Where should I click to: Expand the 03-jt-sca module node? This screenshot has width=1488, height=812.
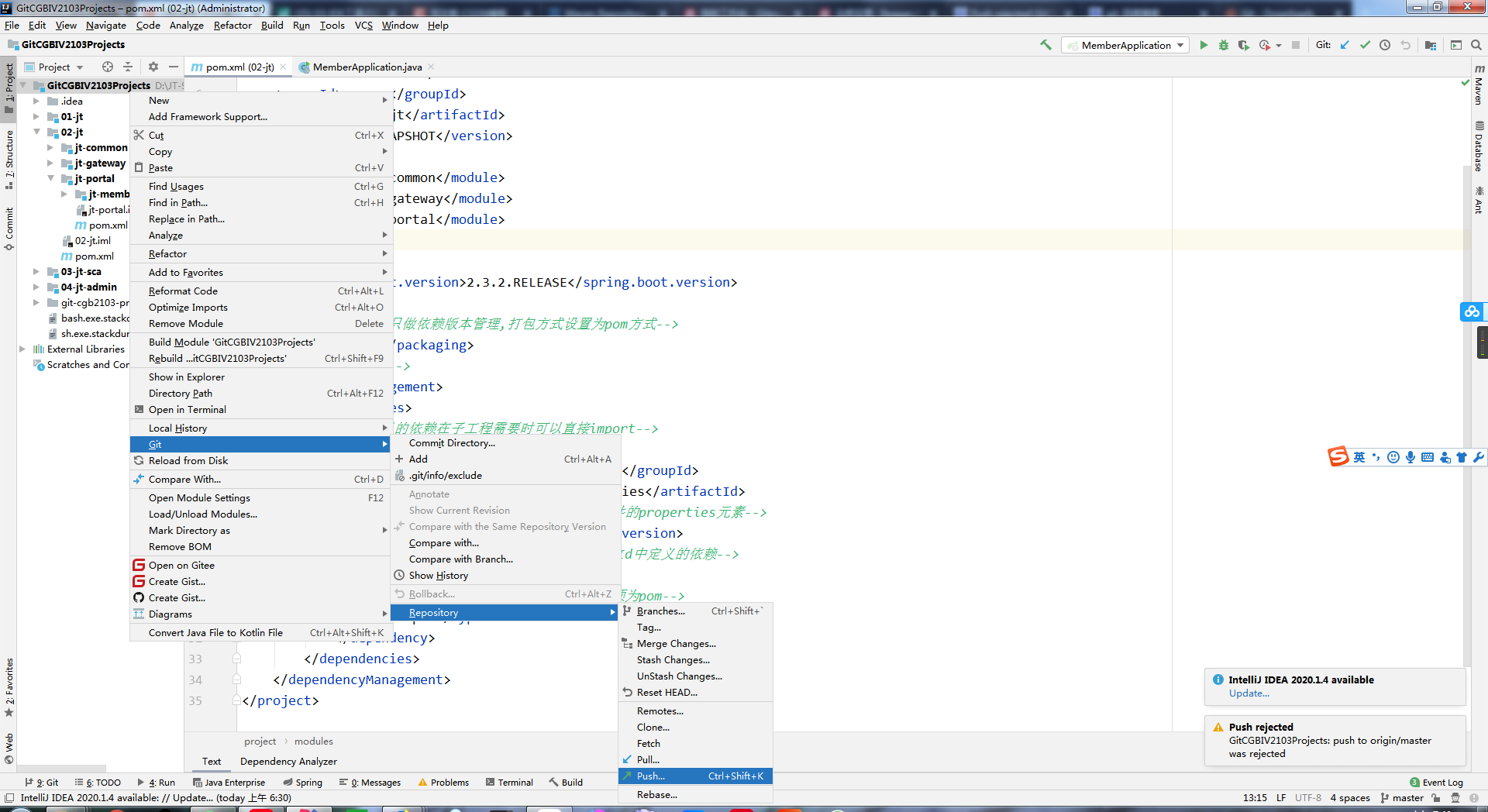coord(36,271)
